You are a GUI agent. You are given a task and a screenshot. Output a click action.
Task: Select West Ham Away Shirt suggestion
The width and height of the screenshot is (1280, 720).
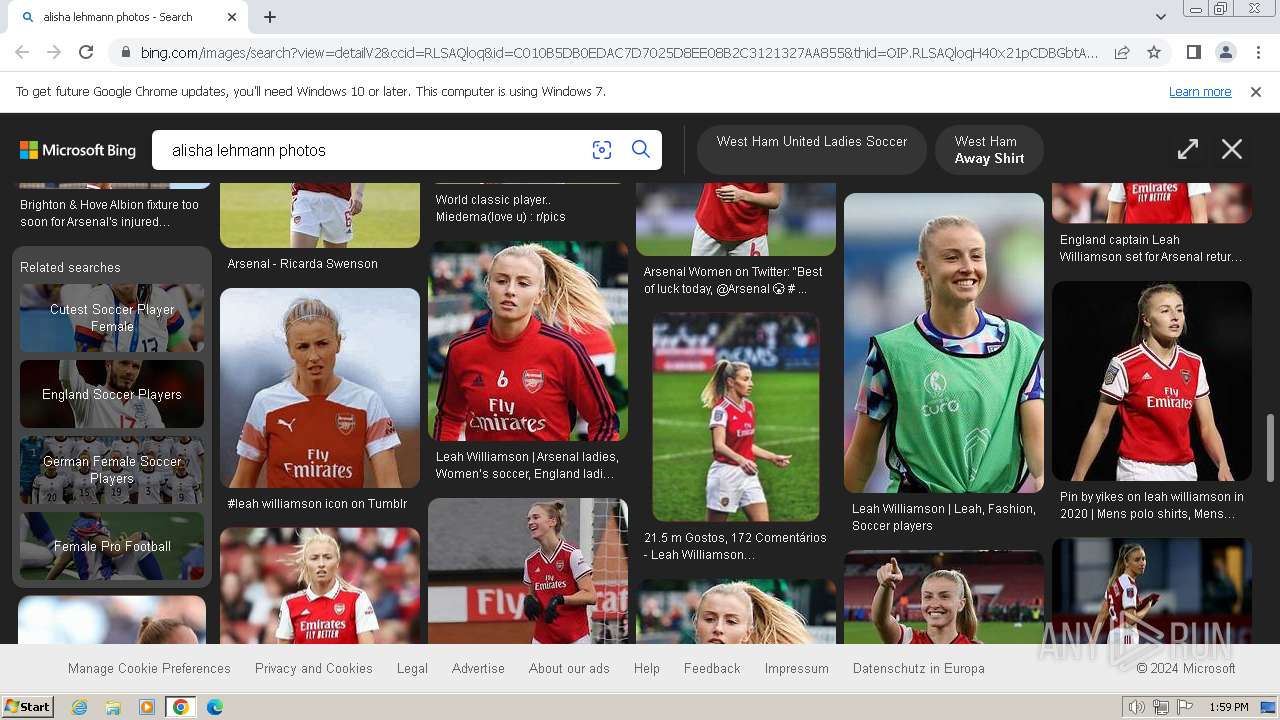pyautogui.click(x=989, y=149)
